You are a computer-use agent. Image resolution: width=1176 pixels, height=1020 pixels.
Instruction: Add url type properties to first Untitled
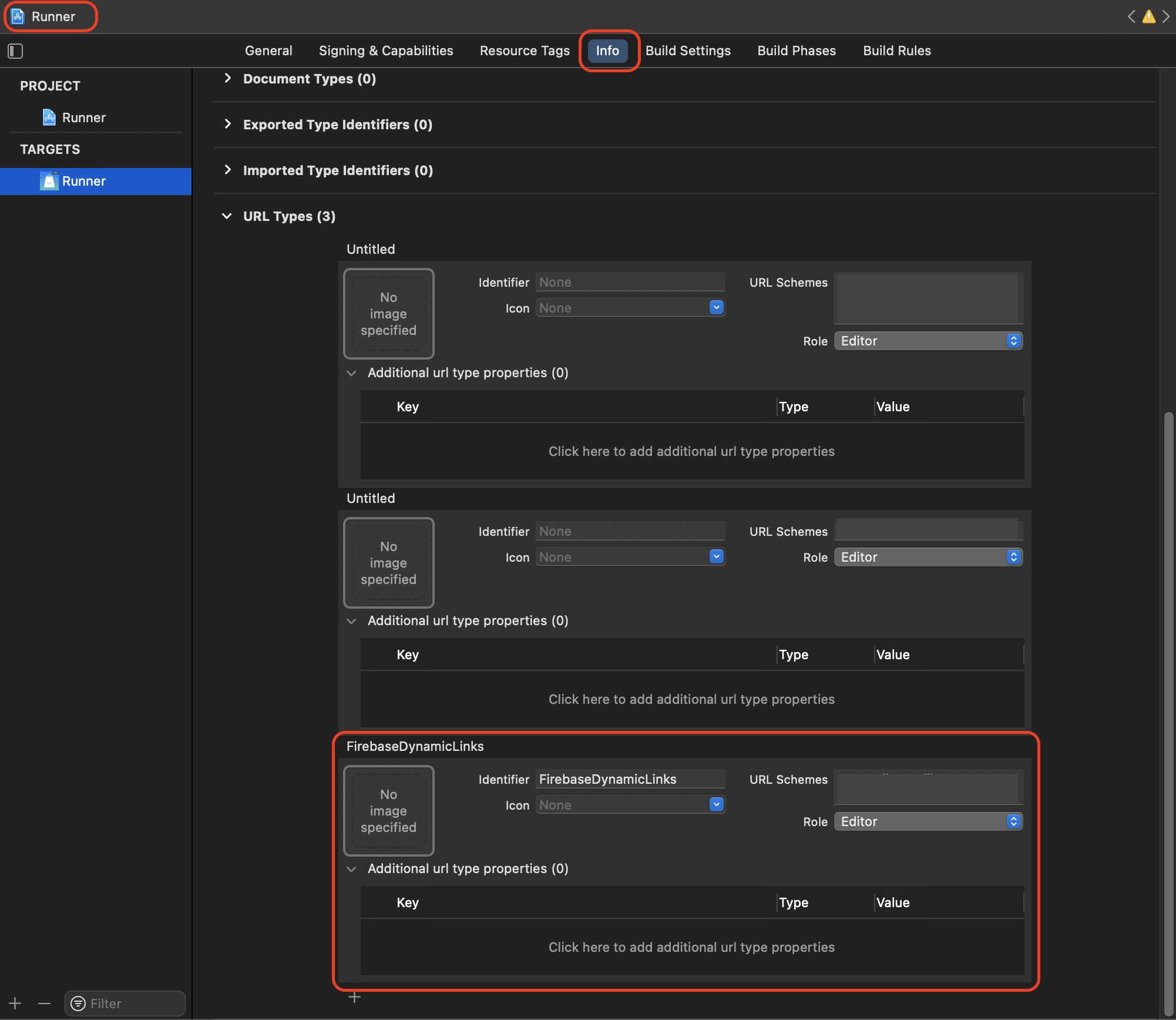(x=692, y=451)
